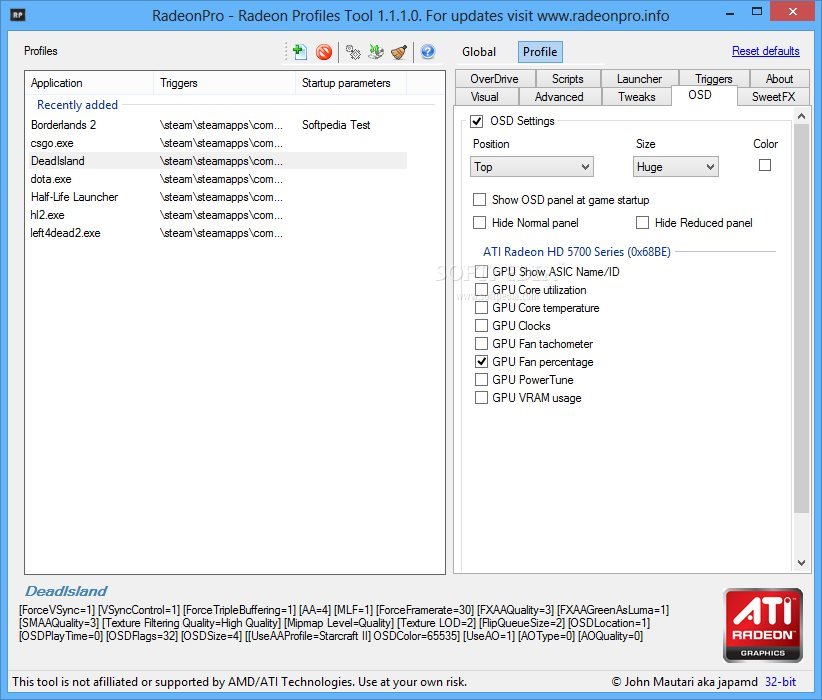822x700 pixels.
Task: Click the Triggers column header in the profile list
Action: point(224,83)
